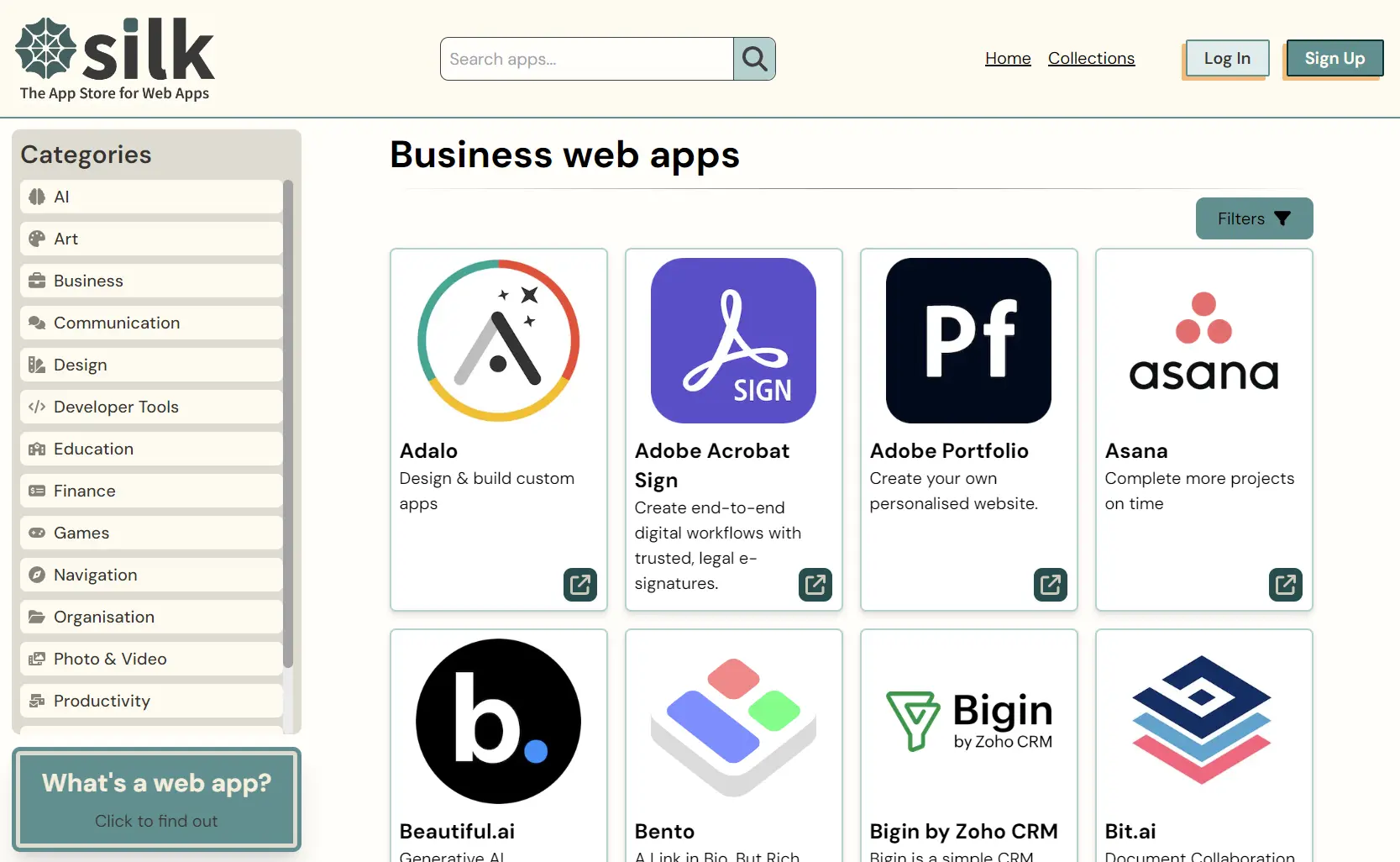Viewport: 1400px width, 862px height.
Task: Select the Design category label
Action: pyautogui.click(x=81, y=365)
